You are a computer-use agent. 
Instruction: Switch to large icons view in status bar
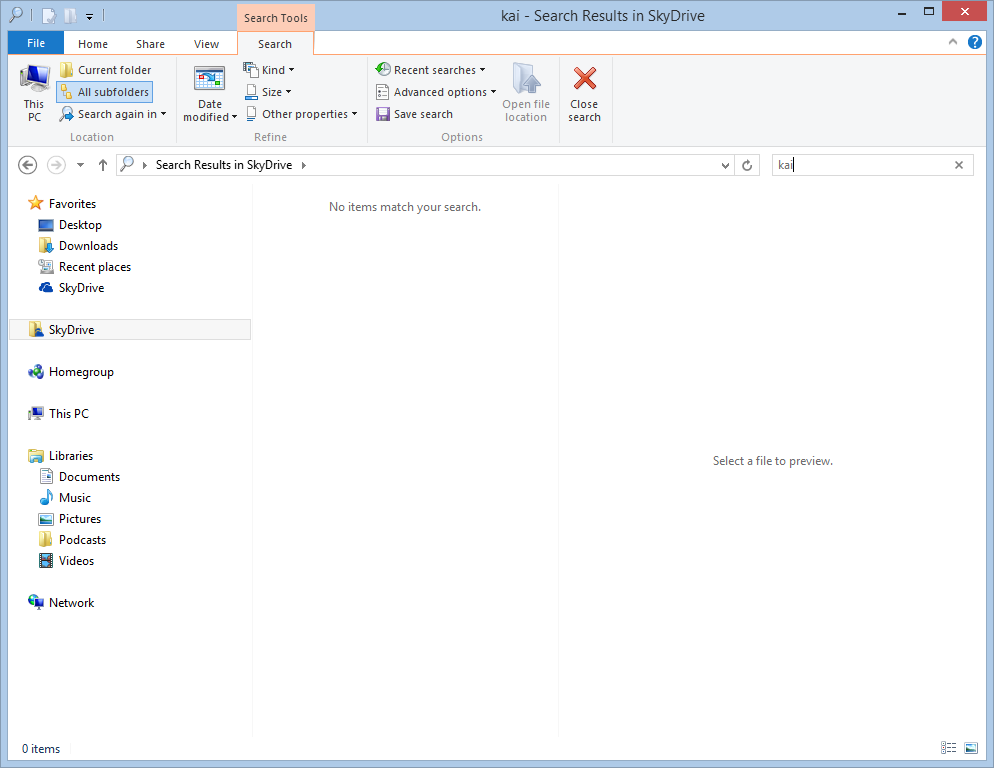coord(970,748)
